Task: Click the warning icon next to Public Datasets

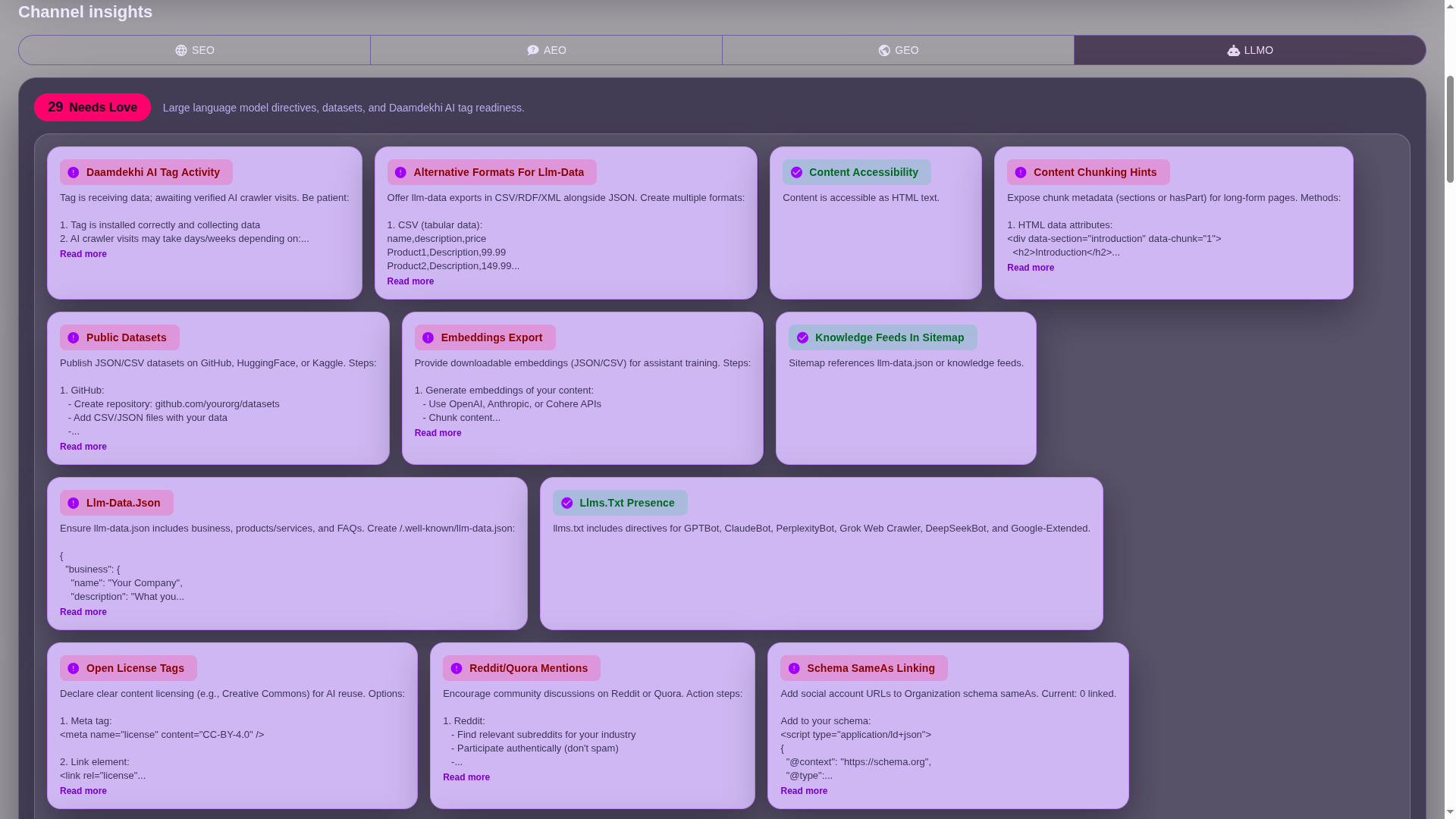Action: (x=74, y=338)
